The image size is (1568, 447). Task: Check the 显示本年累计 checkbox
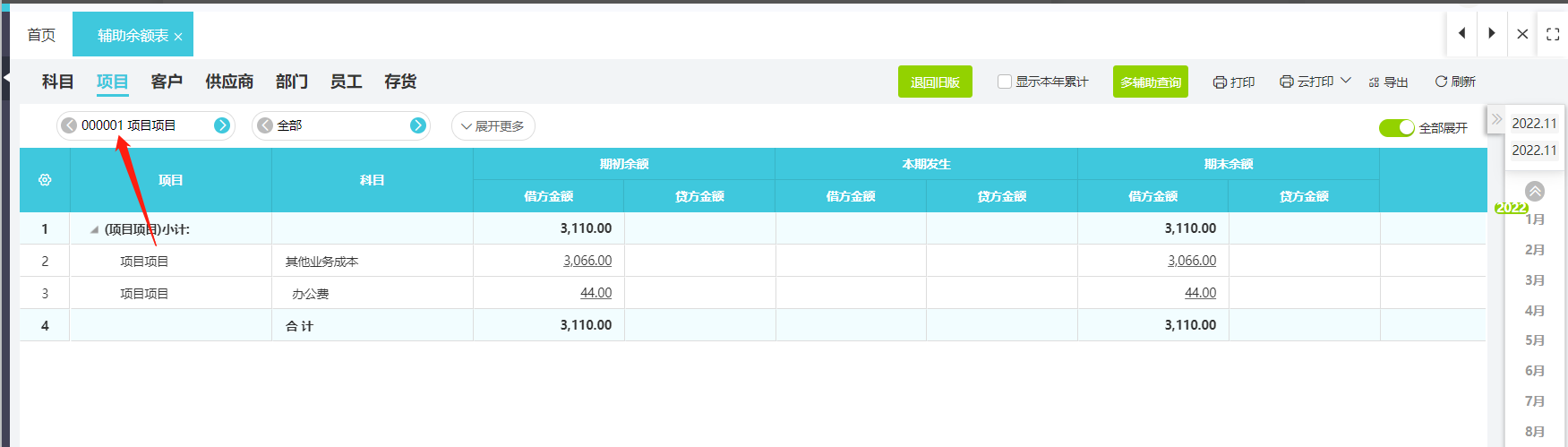click(x=1005, y=82)
